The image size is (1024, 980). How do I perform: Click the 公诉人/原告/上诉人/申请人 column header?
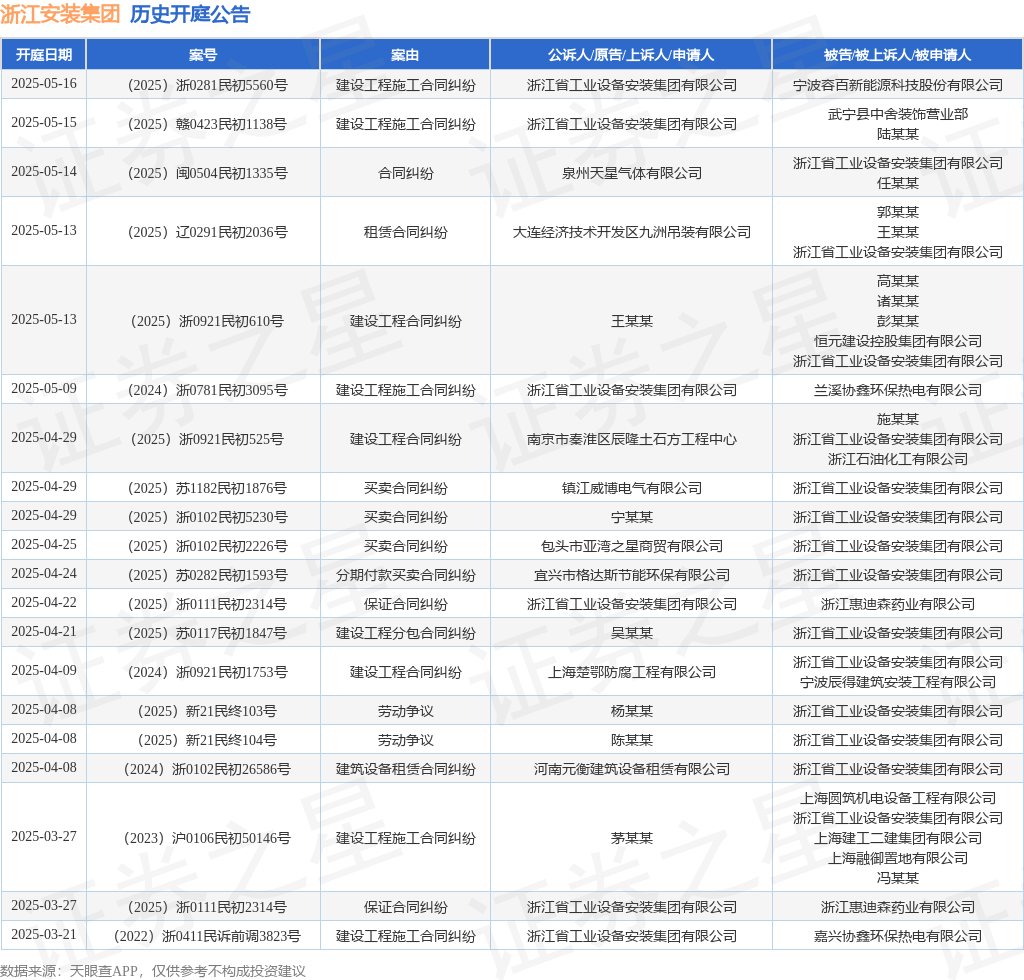631,55
